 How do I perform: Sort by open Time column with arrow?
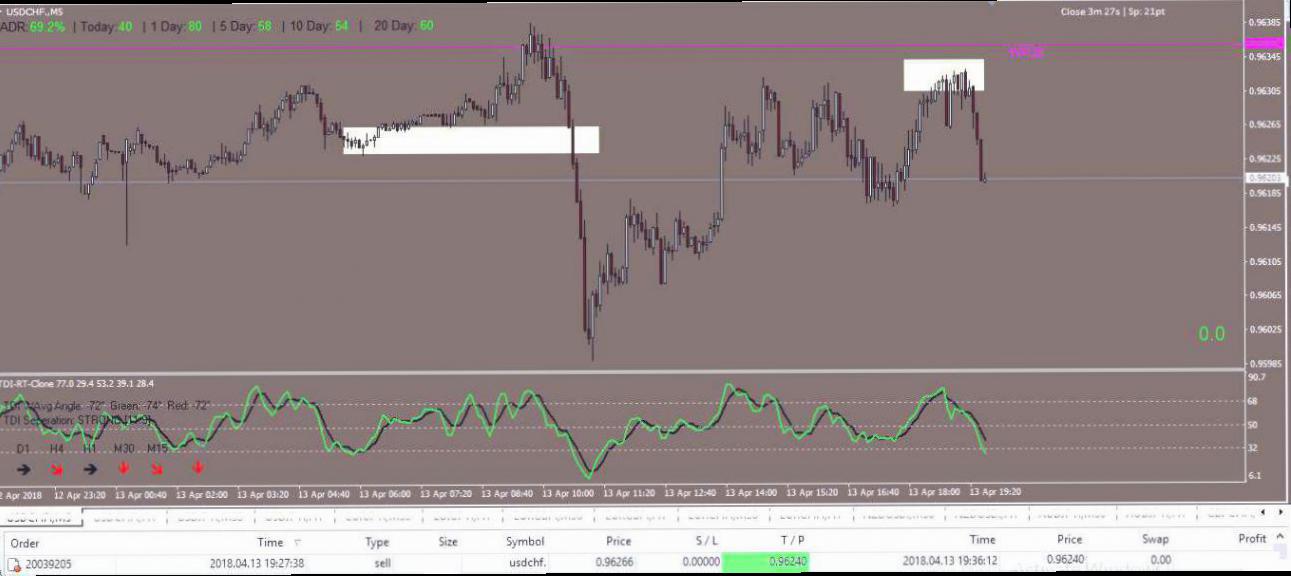[x=278, y=541]
